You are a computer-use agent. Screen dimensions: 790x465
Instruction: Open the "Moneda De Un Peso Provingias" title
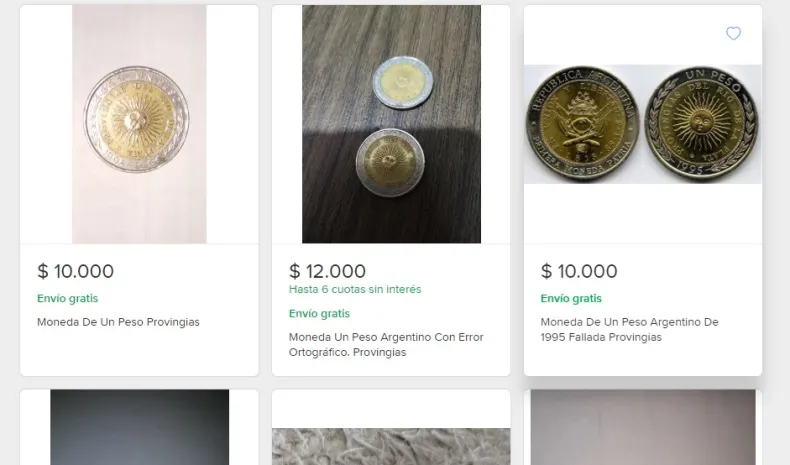click(x=118, y=322)
